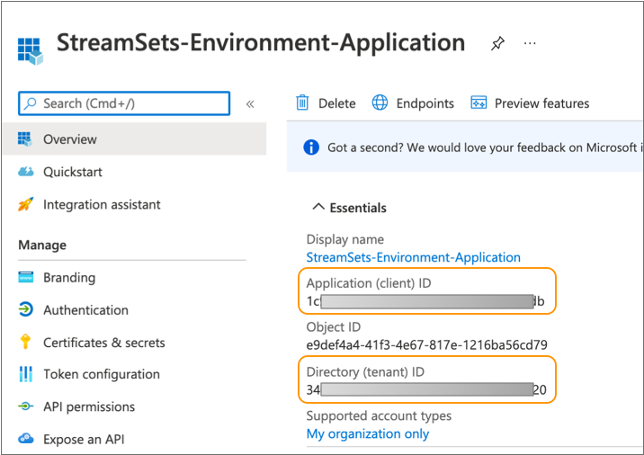Viewport: 644px width, 455px height.
Task: Open the My organization only link
Action: click(x=368, y=434)
